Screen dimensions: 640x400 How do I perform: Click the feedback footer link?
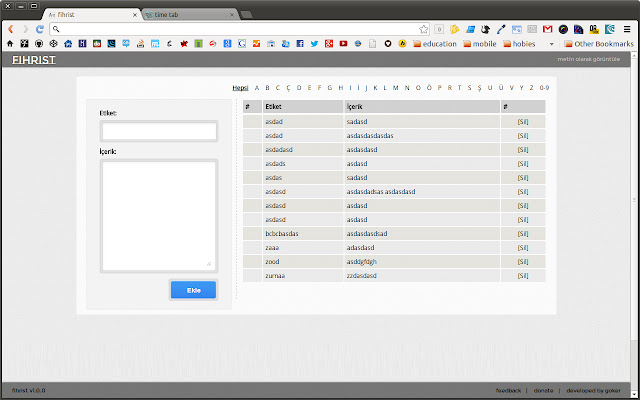pos(508,391)
